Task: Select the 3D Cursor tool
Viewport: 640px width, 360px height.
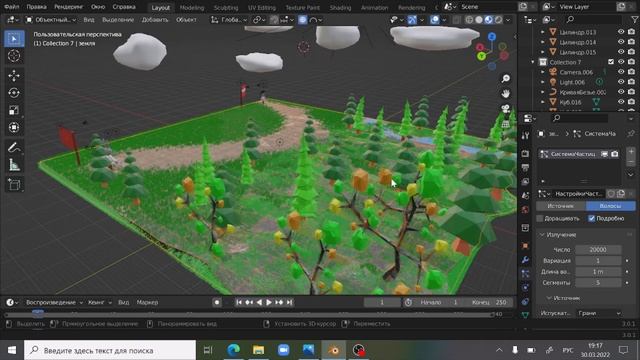Action: pyautogui.click(x=14, y=56)
